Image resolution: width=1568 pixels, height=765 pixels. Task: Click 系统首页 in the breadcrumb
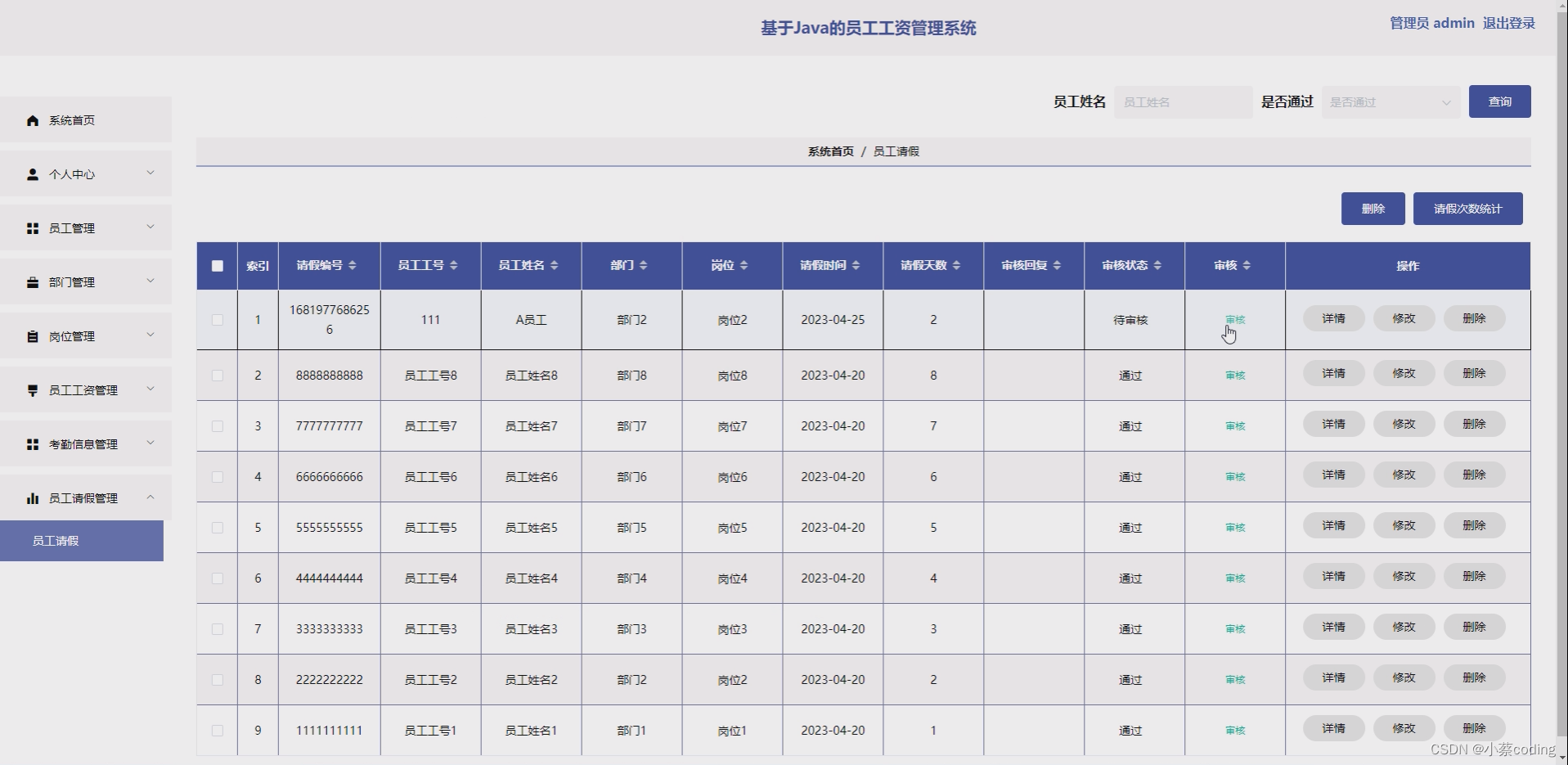(830, 151)
